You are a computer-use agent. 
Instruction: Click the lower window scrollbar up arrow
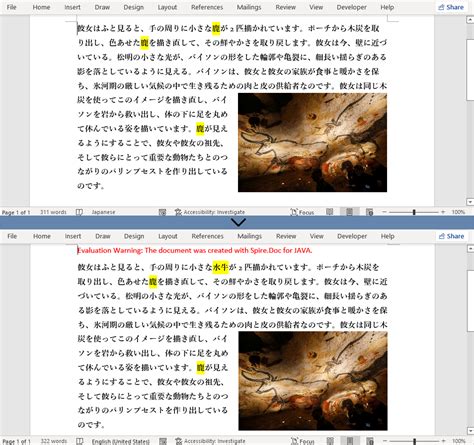point(470,249)
